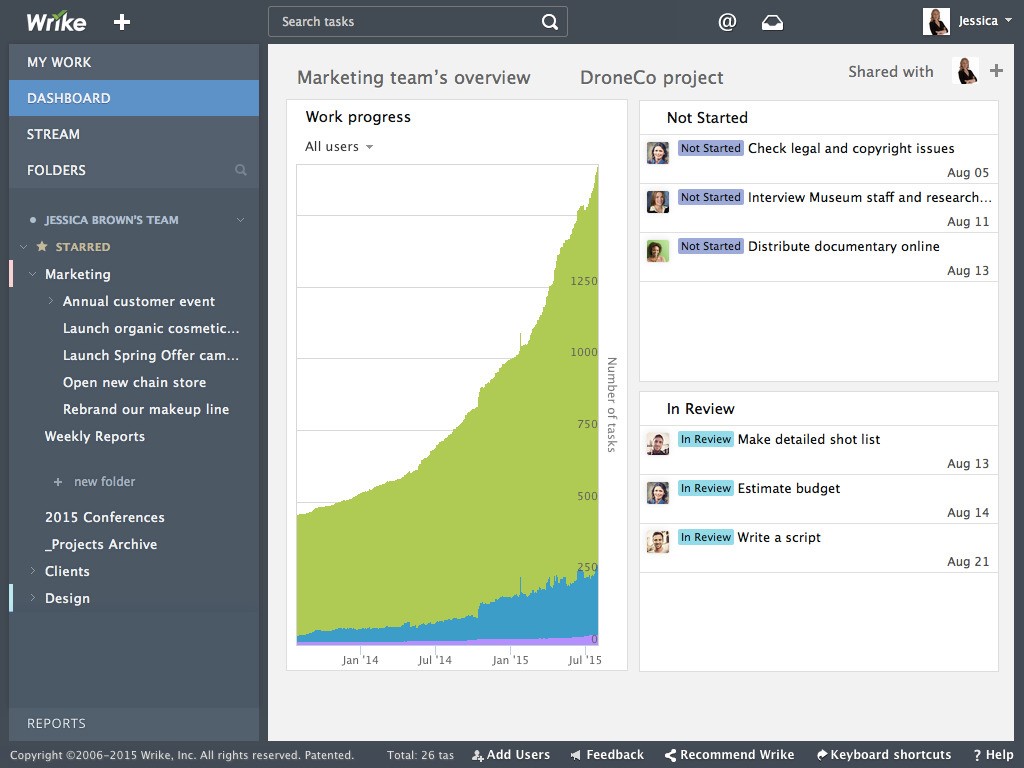Click the Add Users link in footer
This screenshot has height=768, width=1024.
[x=511, y=755]
